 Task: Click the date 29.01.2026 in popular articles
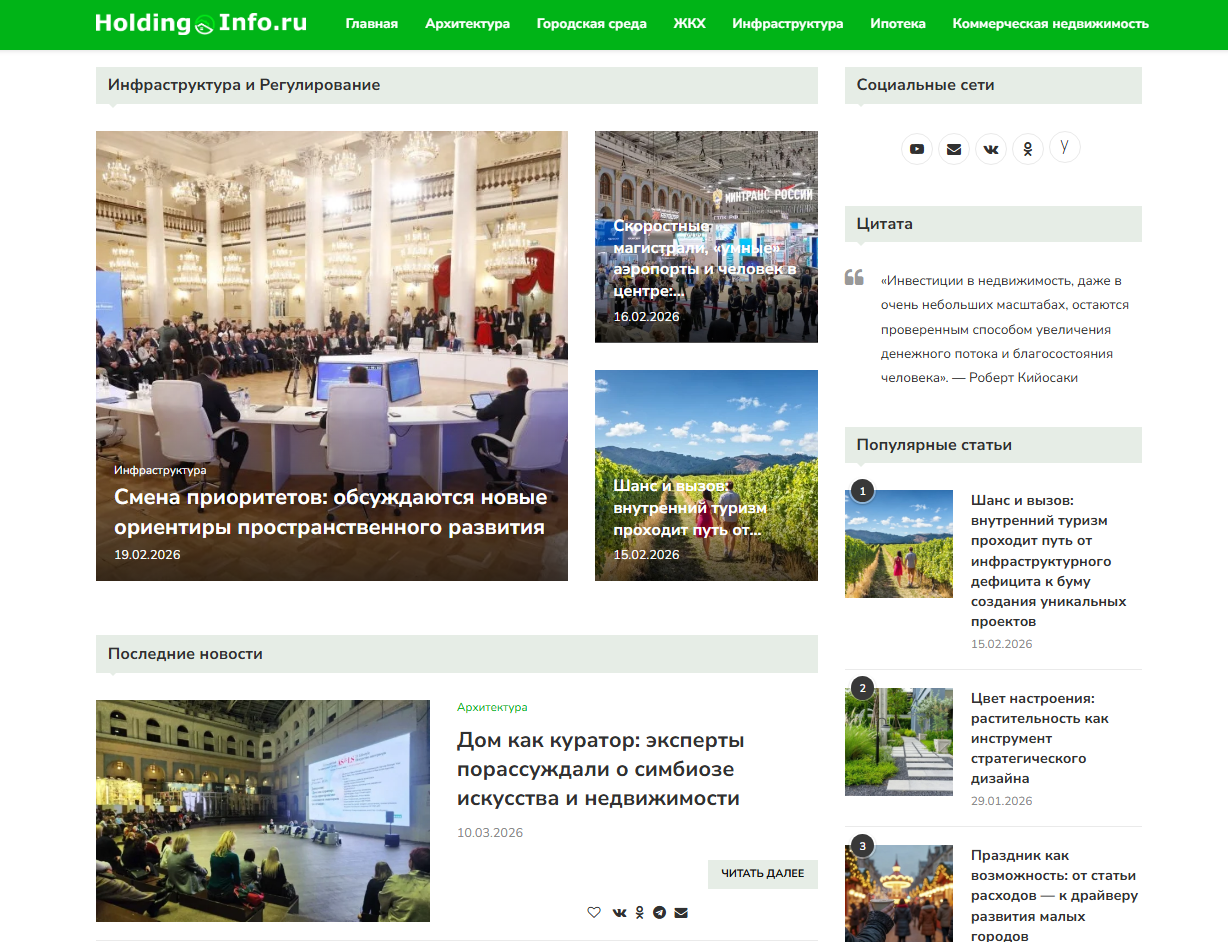[x=1002, y=801]
